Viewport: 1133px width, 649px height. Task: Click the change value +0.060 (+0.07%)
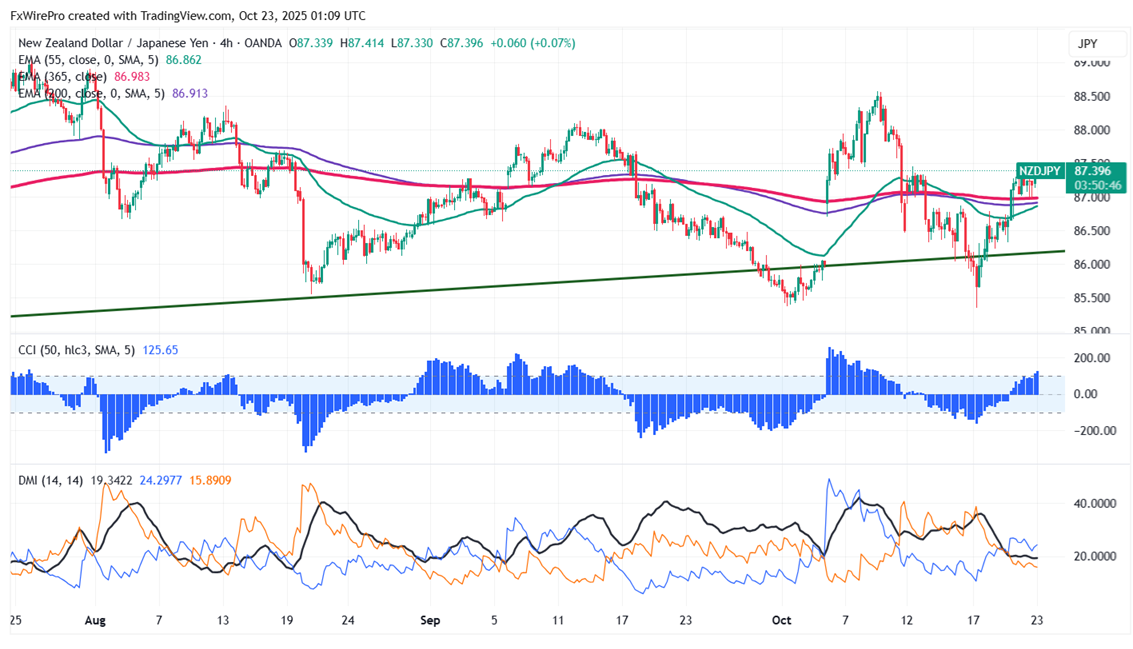pos(533,43)
